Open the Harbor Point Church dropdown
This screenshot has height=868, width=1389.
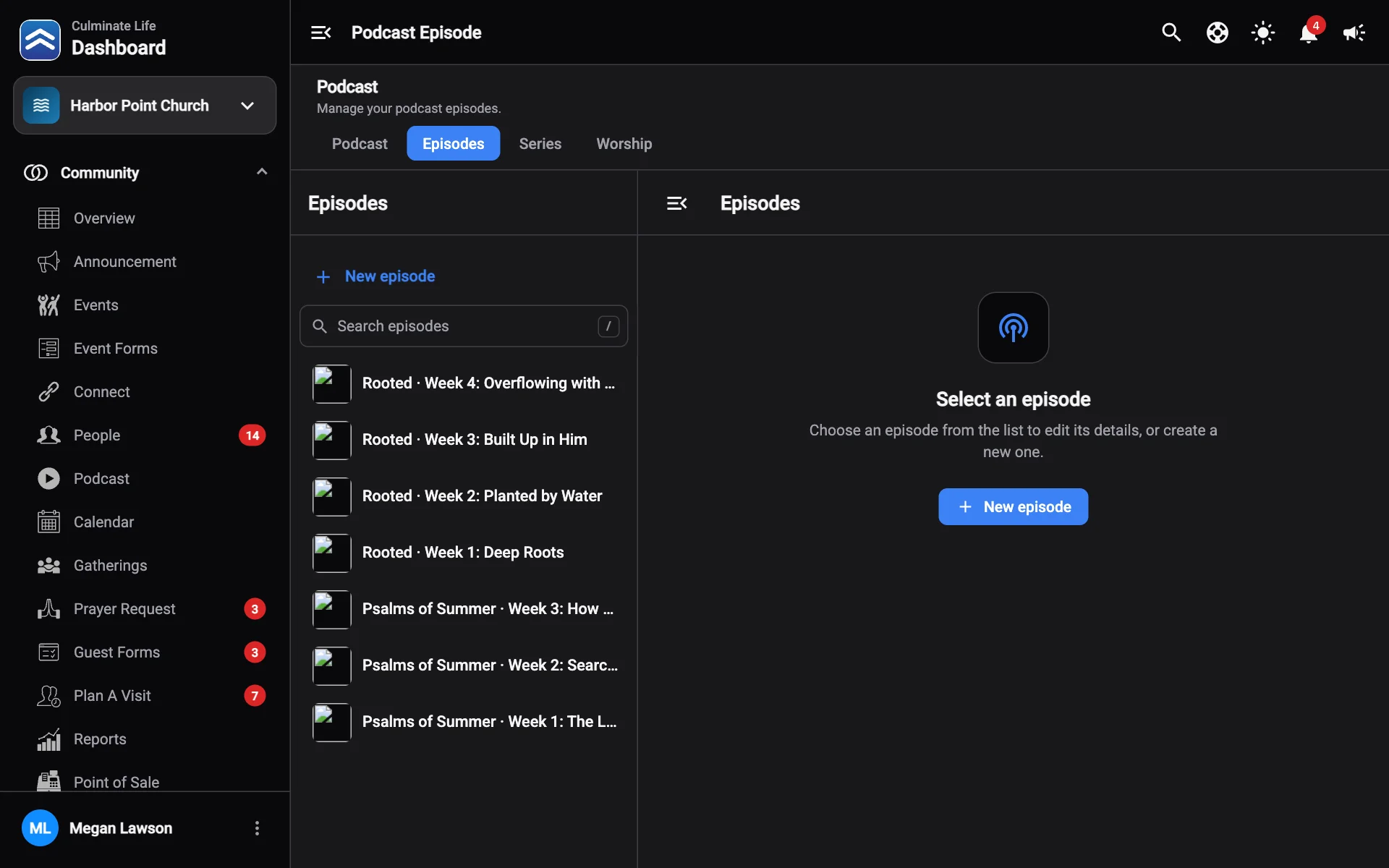click(x=145, y=106)
